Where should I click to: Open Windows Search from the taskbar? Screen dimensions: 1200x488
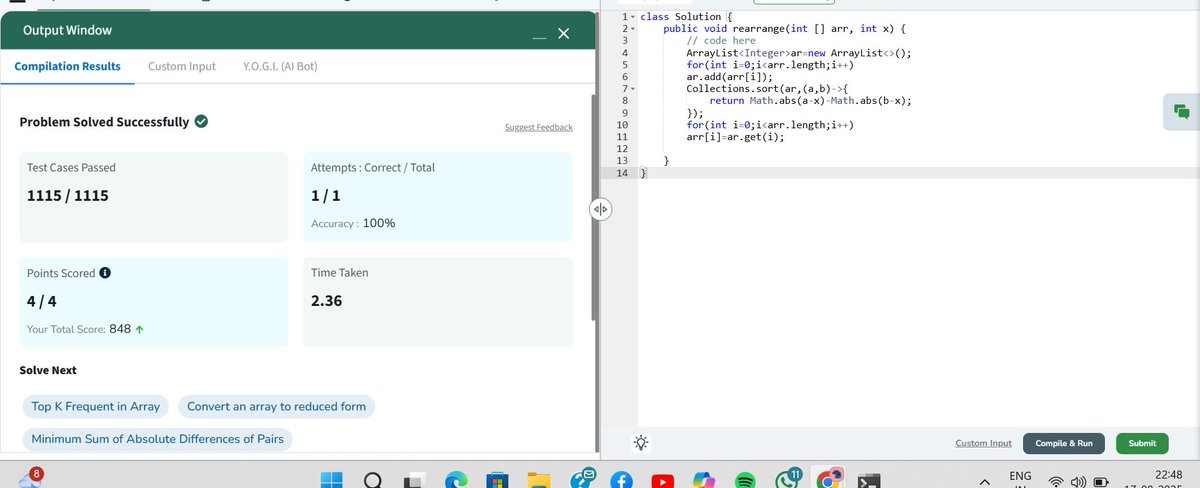click(372, 479)
